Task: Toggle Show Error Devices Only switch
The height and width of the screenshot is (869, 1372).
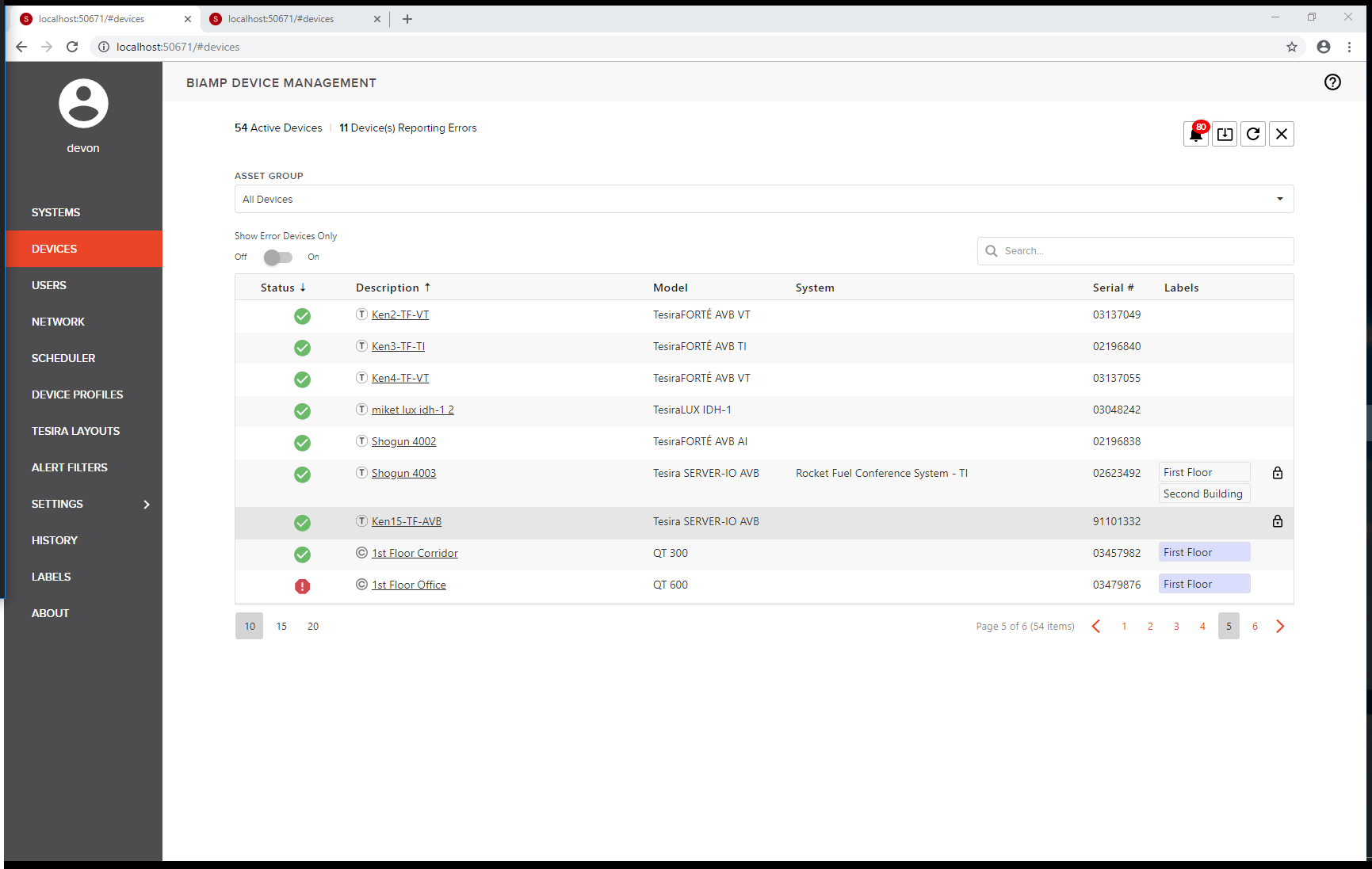Action: [x=278, y=257]
